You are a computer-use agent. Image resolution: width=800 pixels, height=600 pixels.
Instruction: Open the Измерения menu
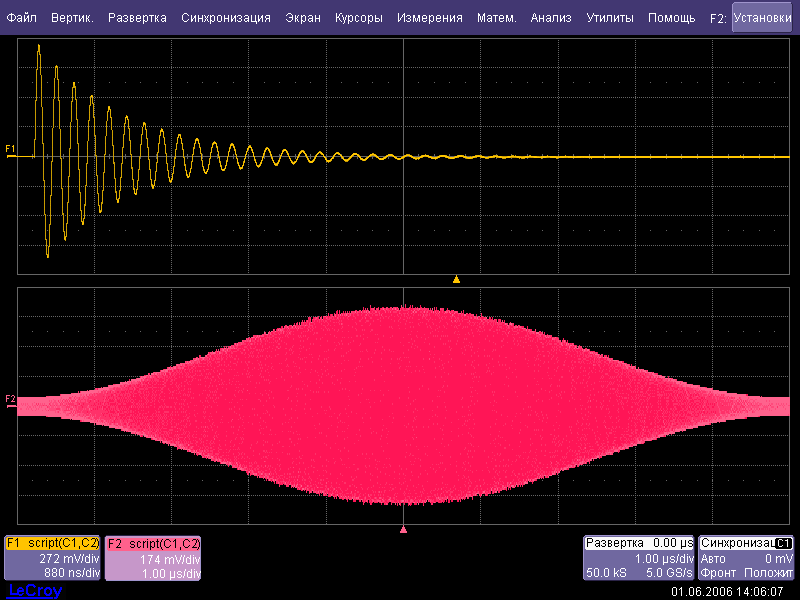coord(429,18)
